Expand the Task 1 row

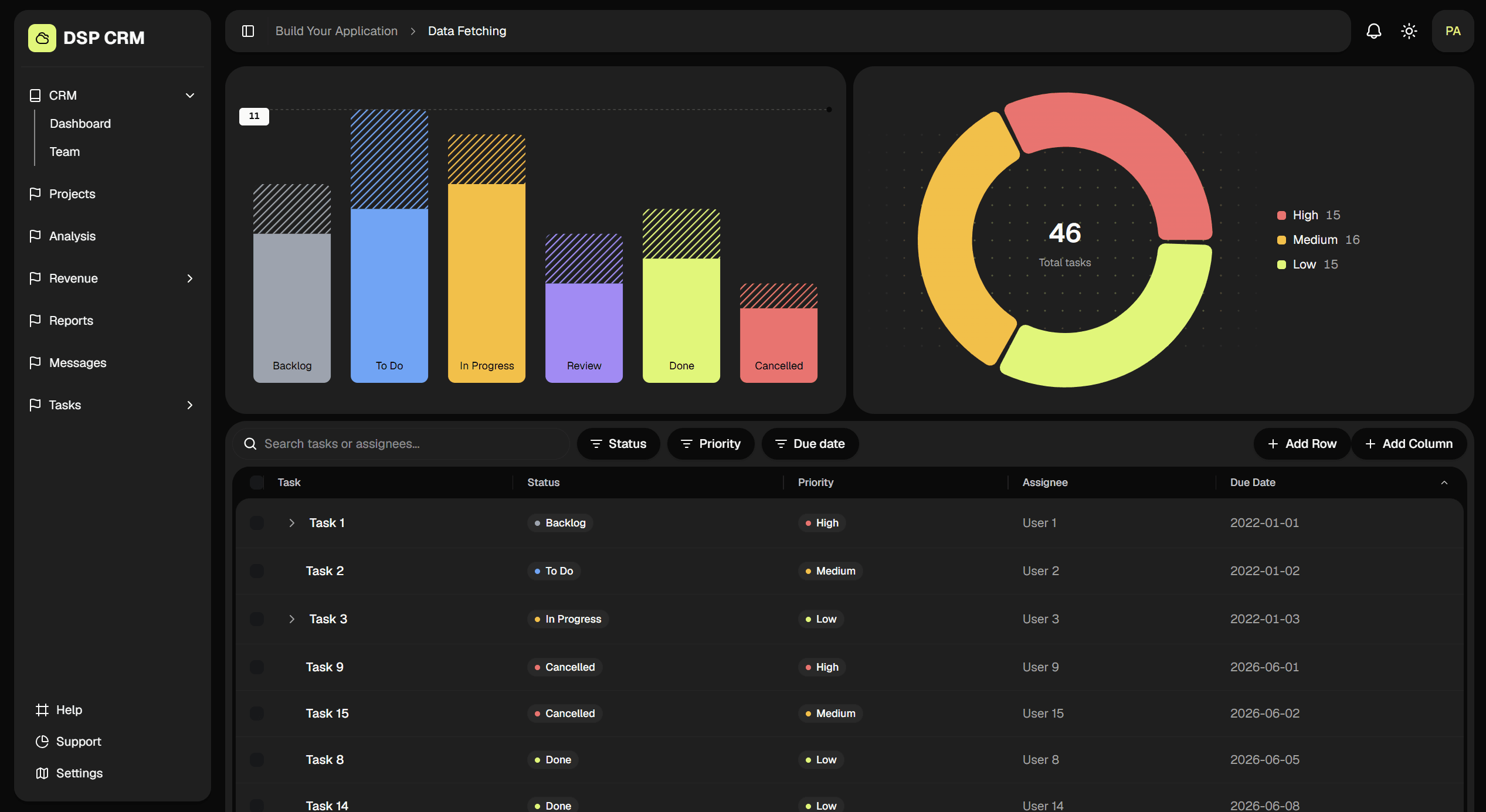[x=291, y=523]
